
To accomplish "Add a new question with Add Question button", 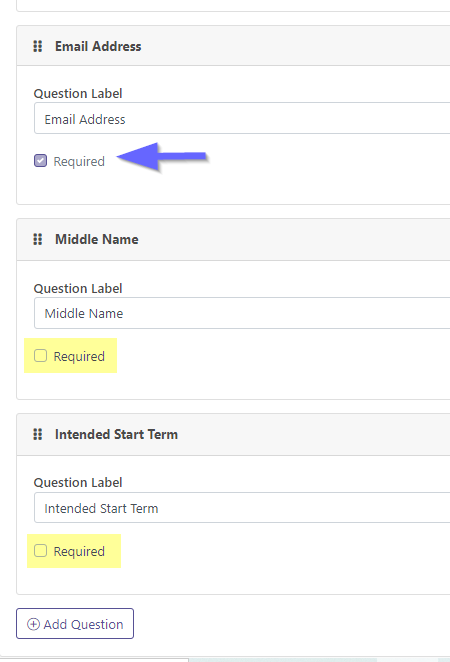I will pyautogui.click(x=75, y=624).
